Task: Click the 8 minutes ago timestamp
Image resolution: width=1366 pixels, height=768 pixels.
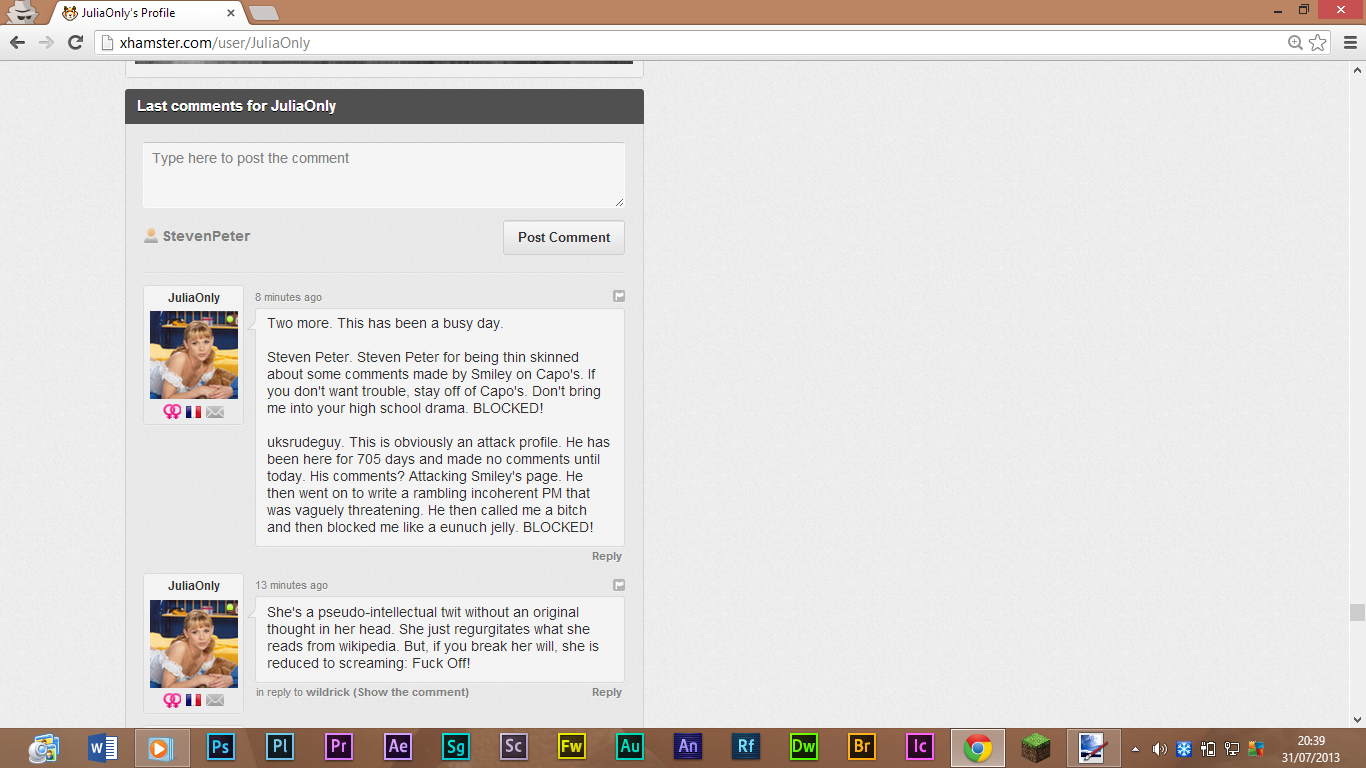Action: click(288, 297)
